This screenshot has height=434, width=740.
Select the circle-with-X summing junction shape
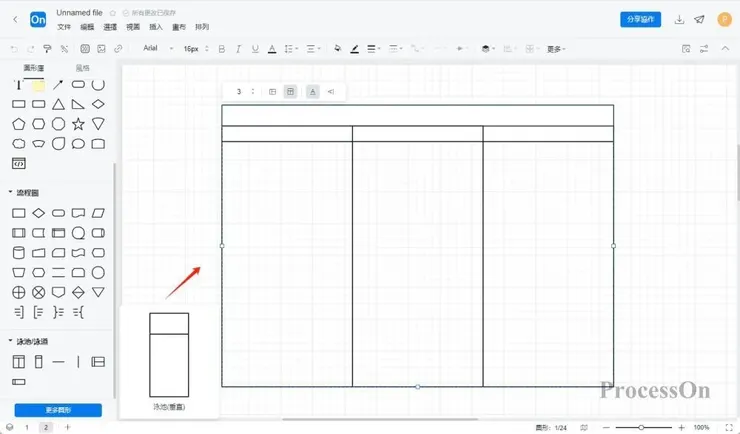coord(39,292)
